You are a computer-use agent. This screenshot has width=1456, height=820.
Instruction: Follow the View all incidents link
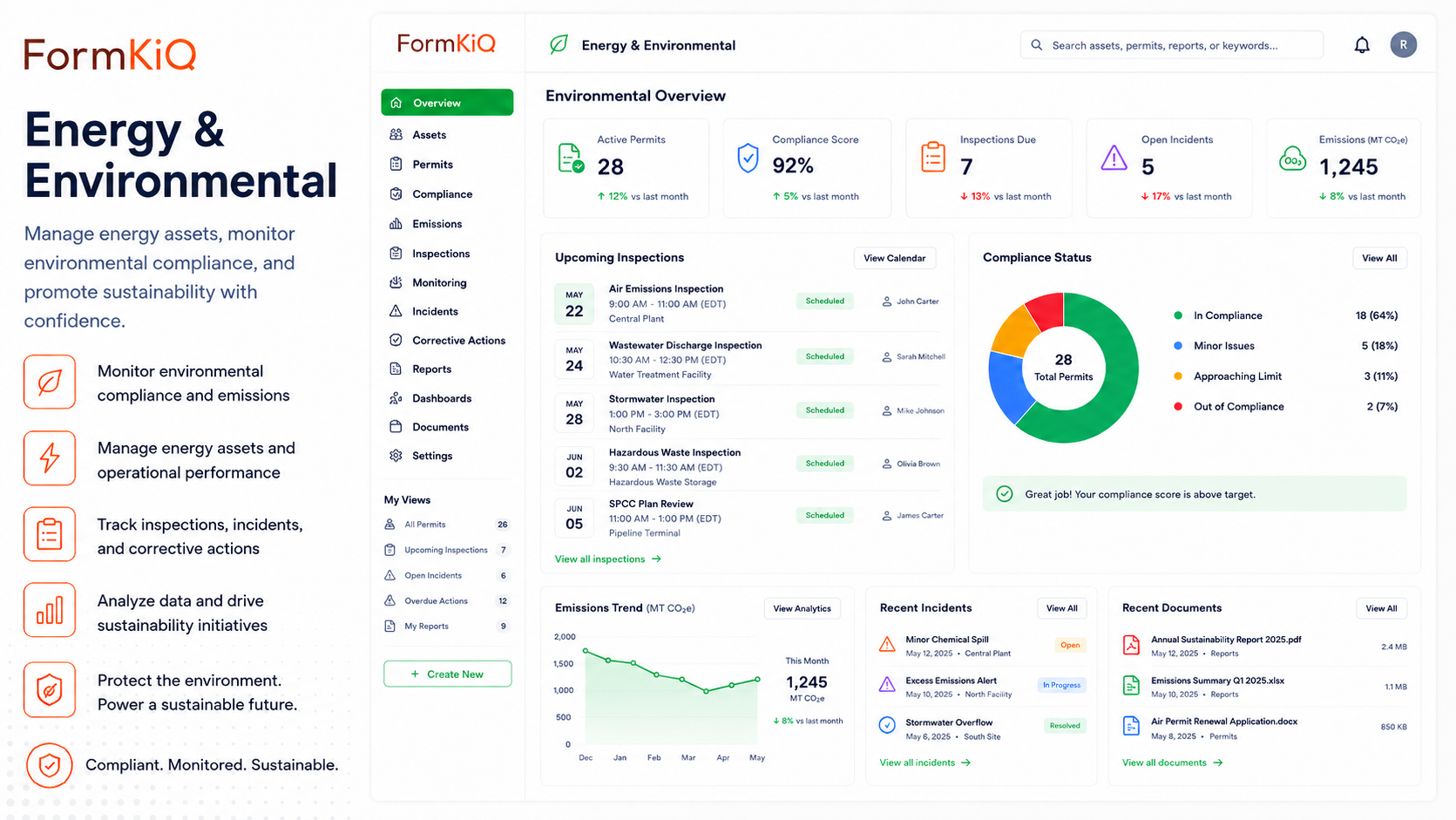(925, 762)
